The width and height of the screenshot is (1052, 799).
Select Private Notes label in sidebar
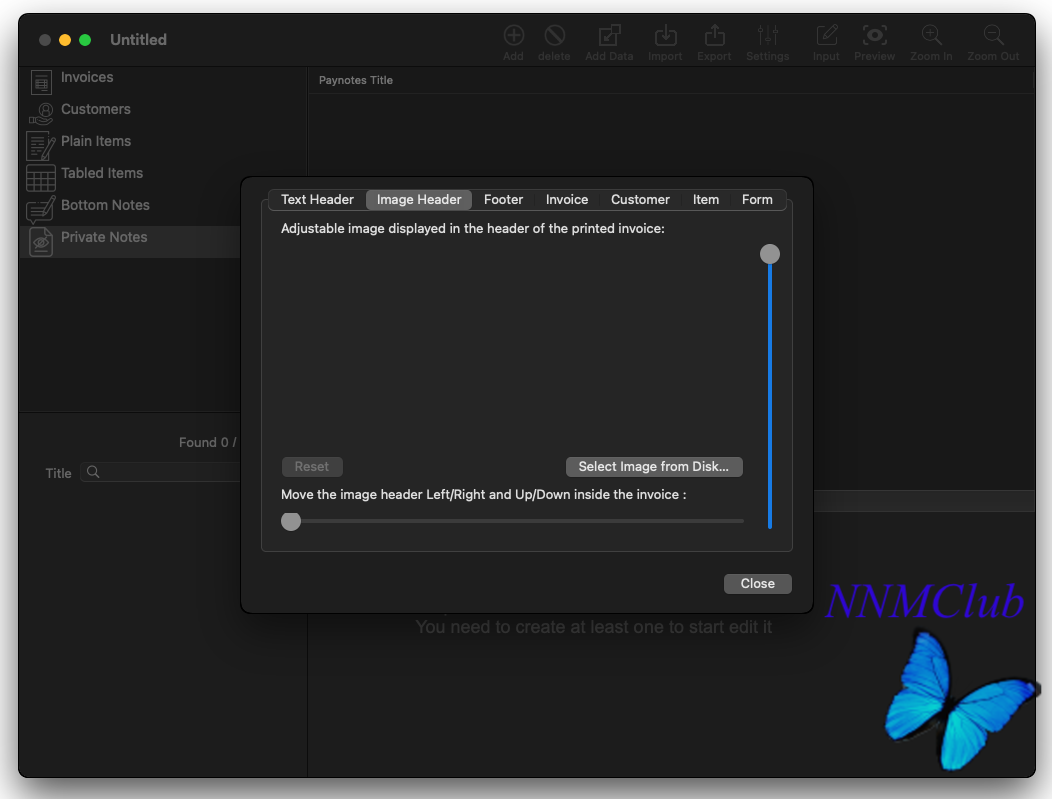tap(104, 237)
